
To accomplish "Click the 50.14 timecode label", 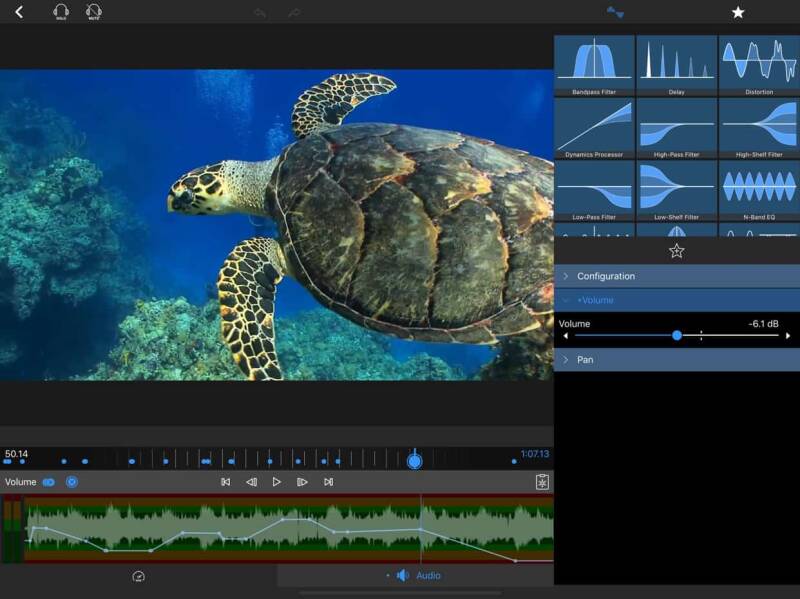I will pos(16,454).
